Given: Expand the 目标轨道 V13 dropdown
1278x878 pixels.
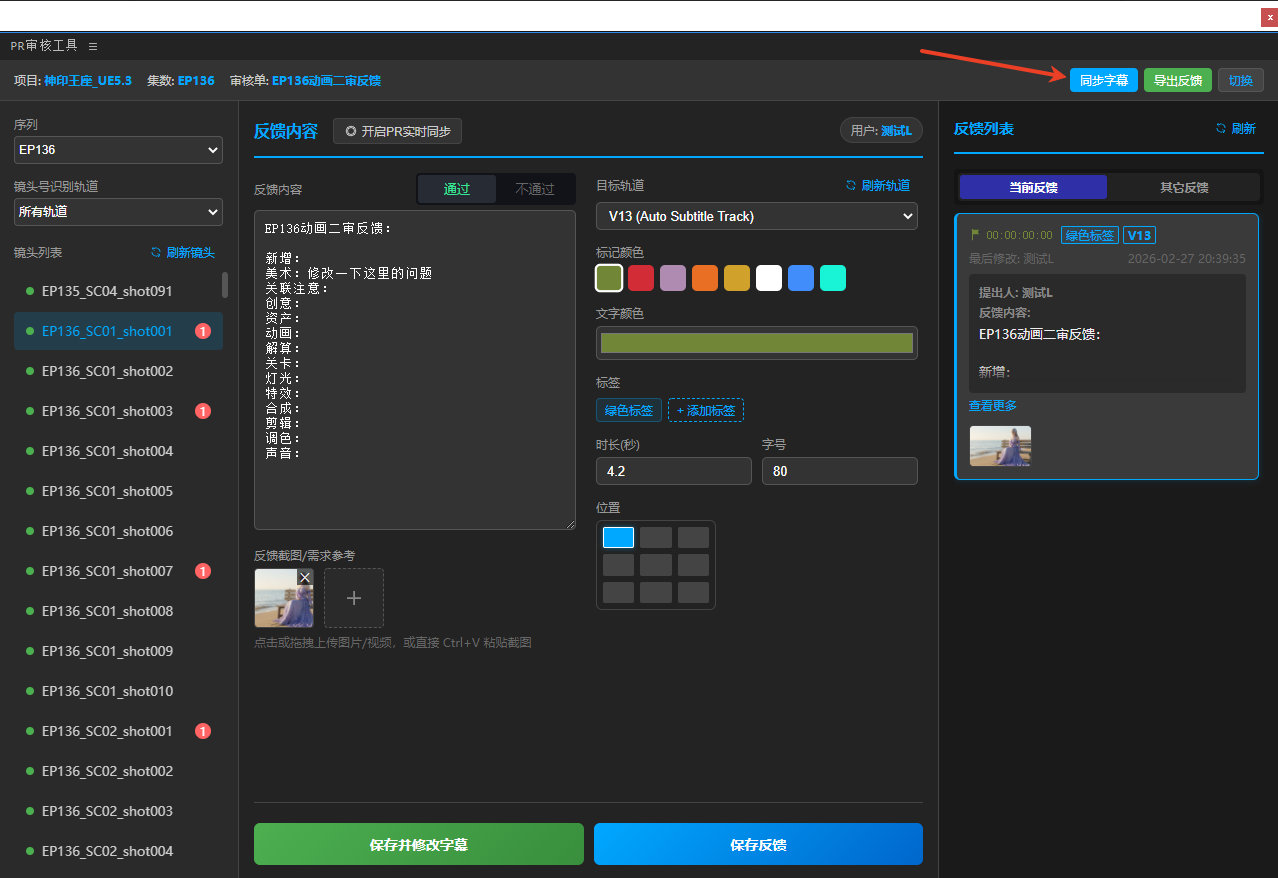Looking at the screenshot, I should click(x=756, y=216).
